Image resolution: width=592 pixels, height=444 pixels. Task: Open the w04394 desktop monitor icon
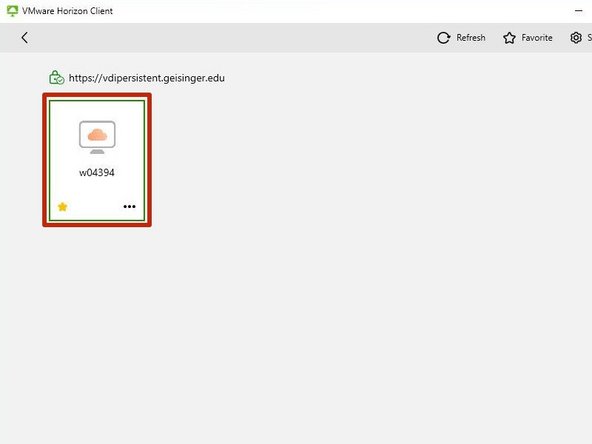(97, 137)
